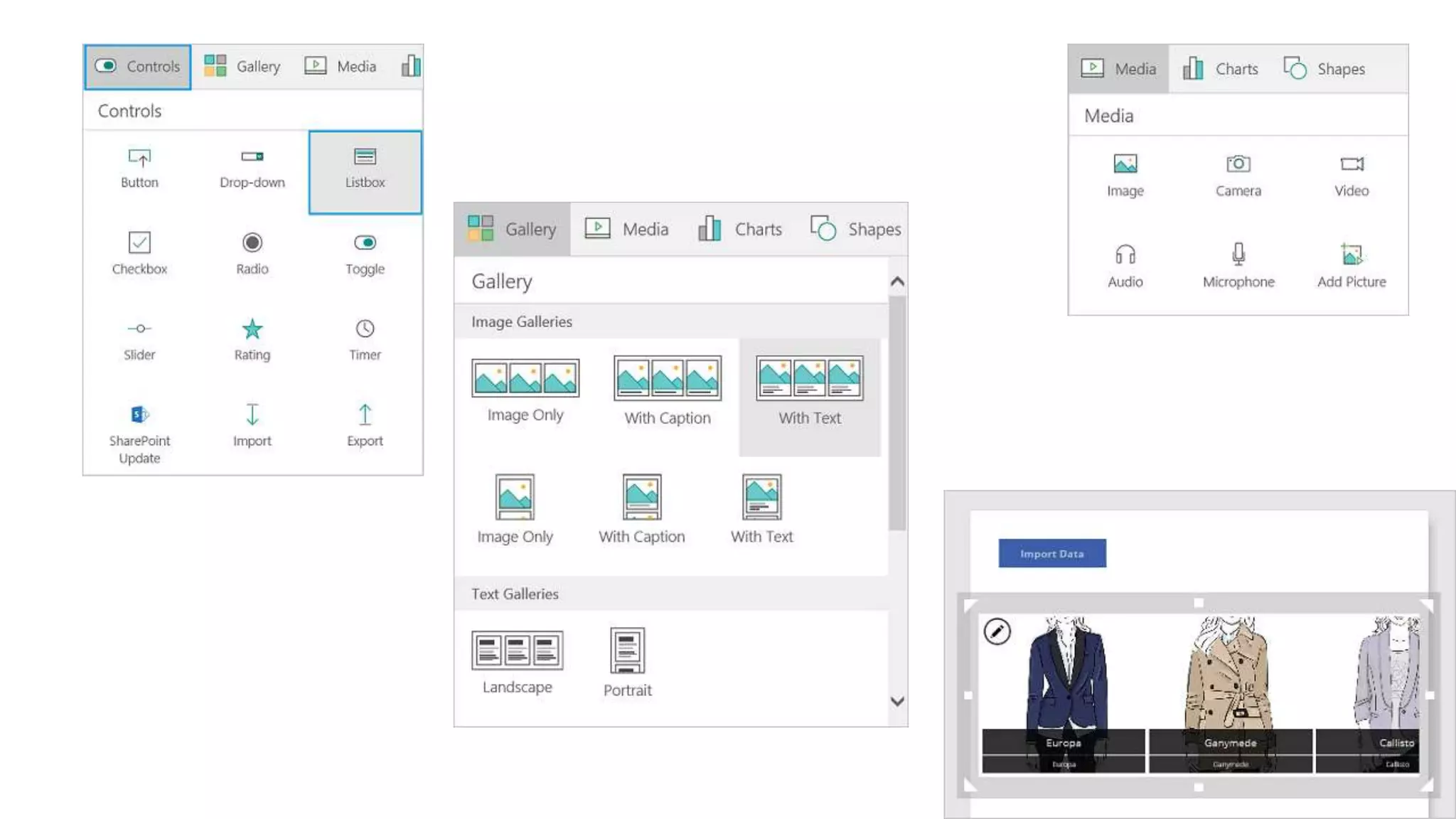Insert a Listbox control
Image resolution: width=1456 pixels, height=819 pixels.
365,170
